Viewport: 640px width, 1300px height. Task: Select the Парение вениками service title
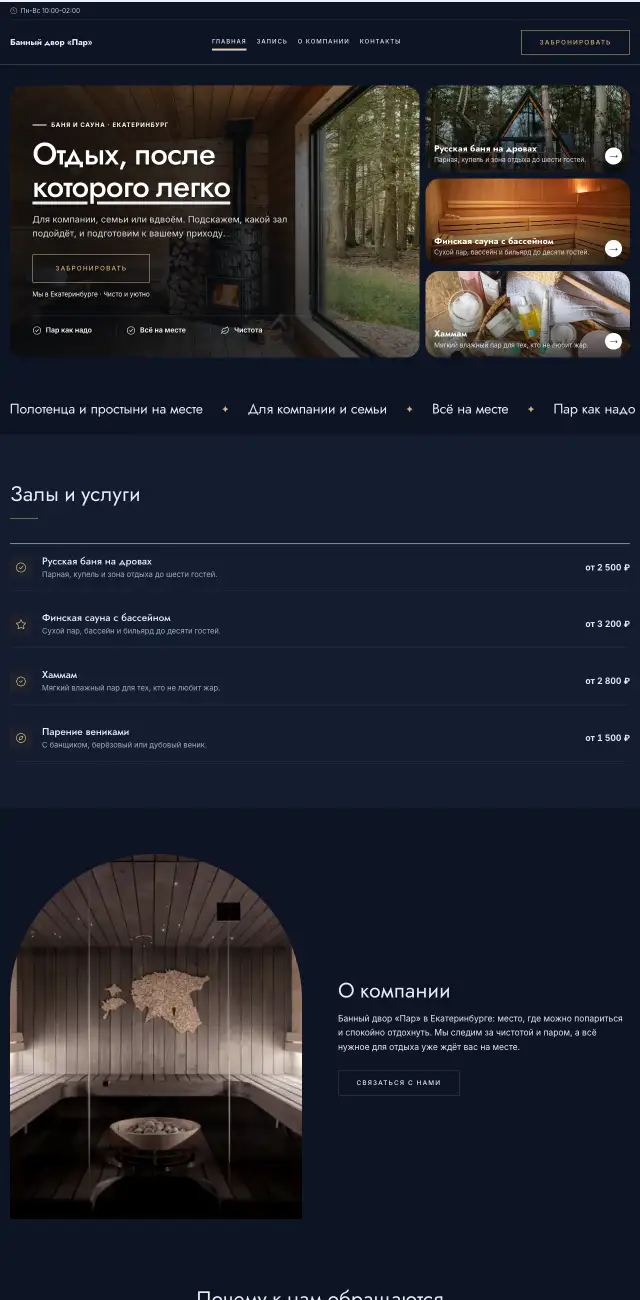[x=85, y=732]
